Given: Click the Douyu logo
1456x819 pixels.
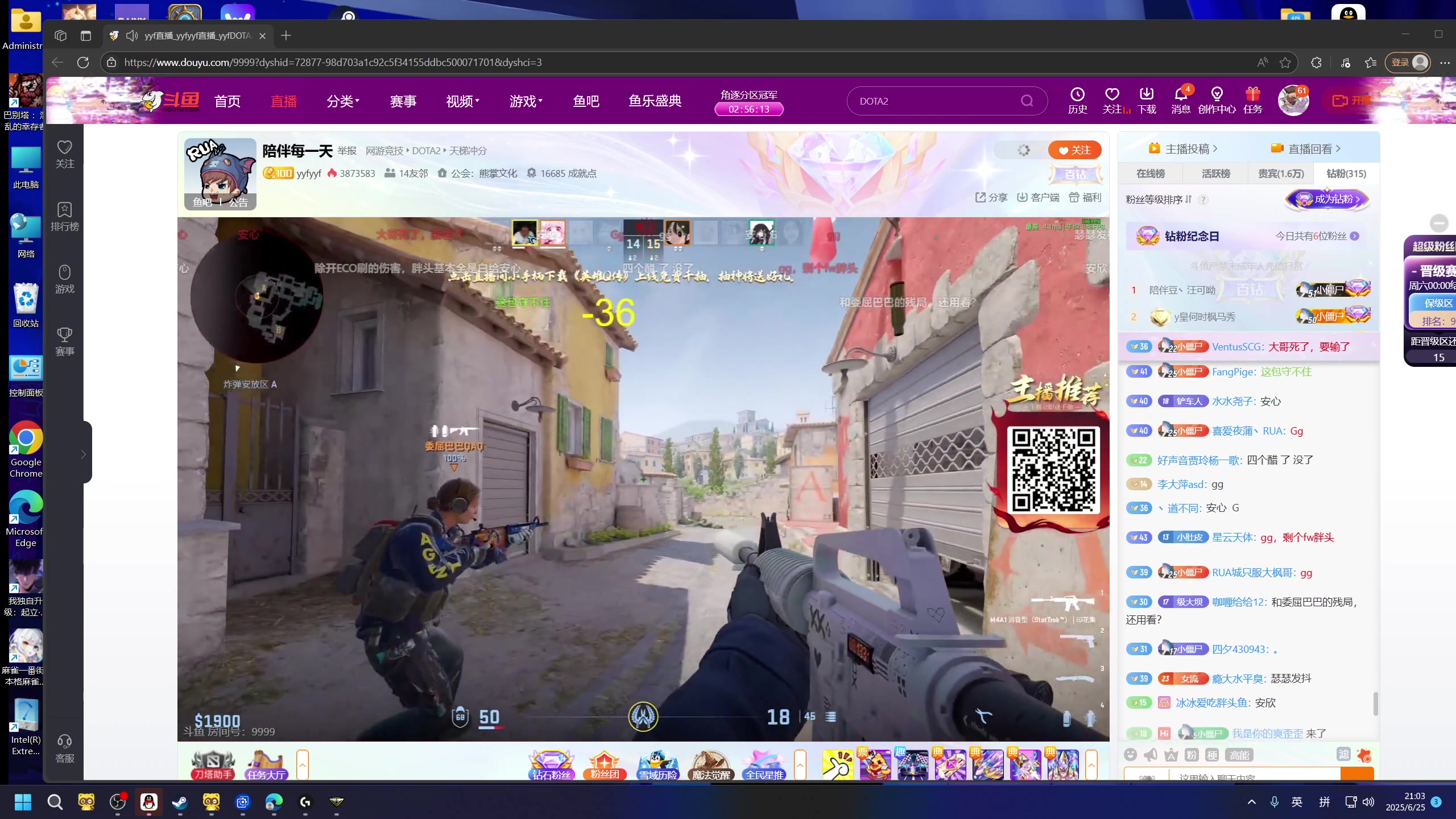Looking at the screenshot, I should point(171,100).
